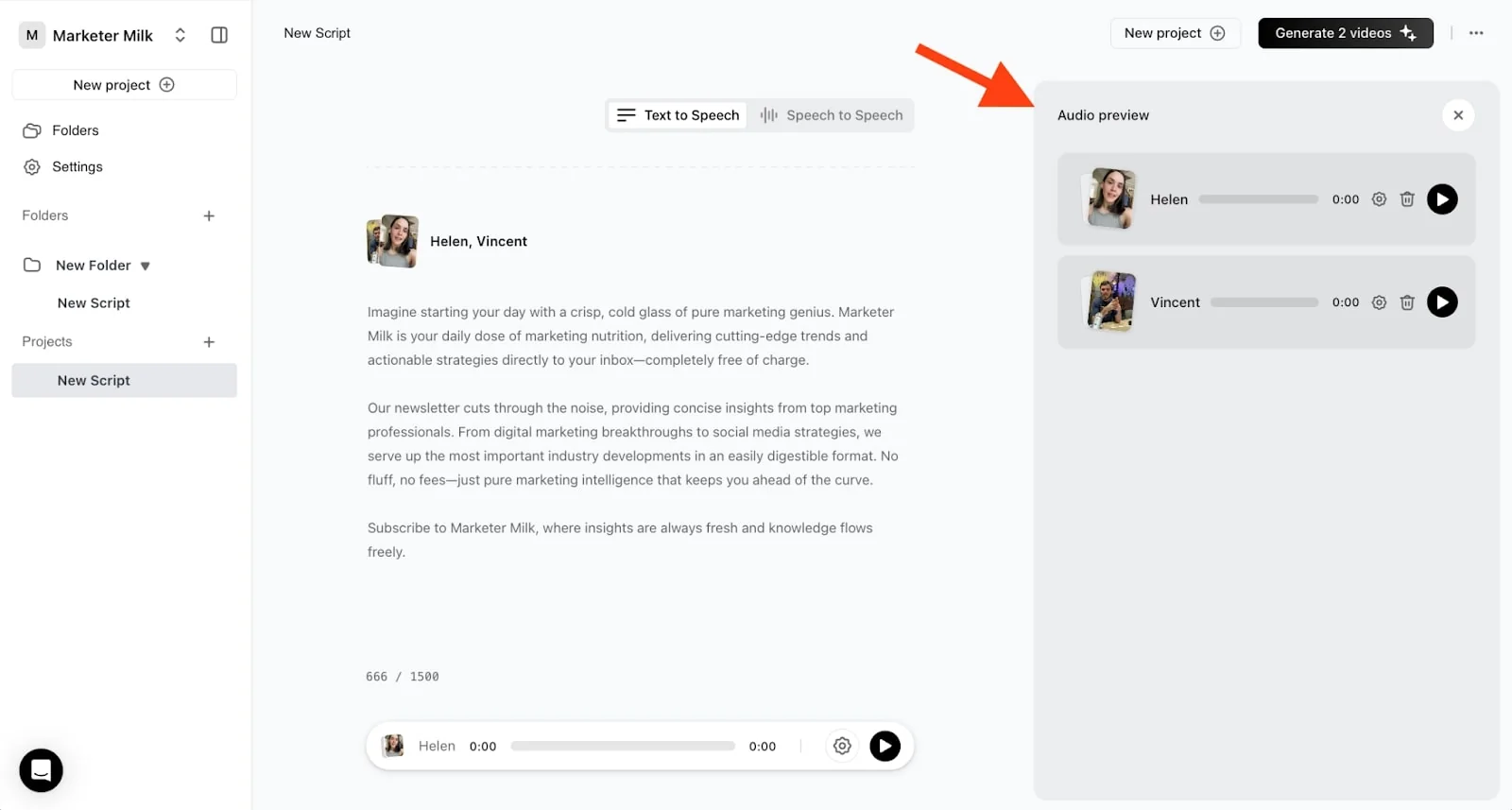Open Vincent's audio settings gear
This screenshot has height=810, width=1512.
click(1379, 302)
